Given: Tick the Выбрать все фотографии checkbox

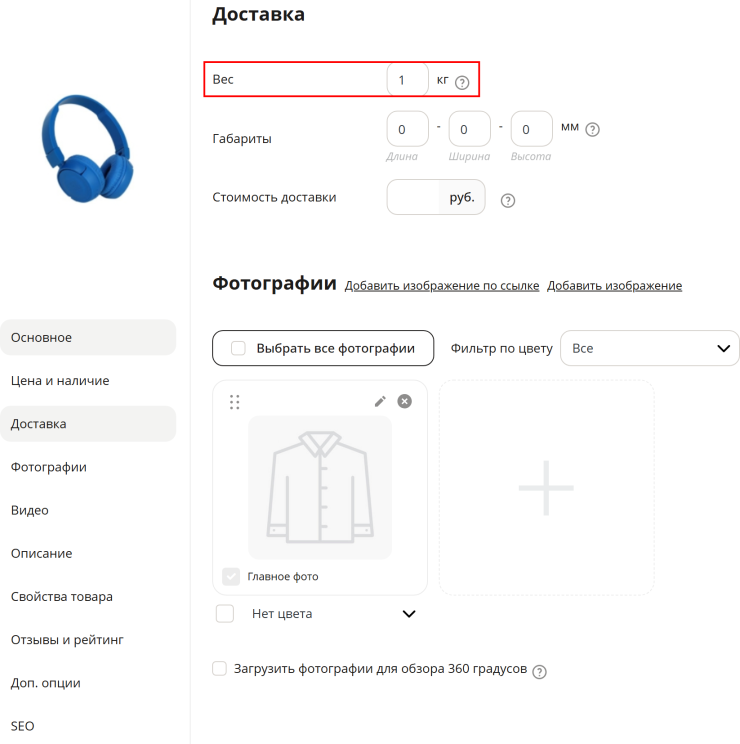Looking at the screenshot, I should [x=238, y=348].
